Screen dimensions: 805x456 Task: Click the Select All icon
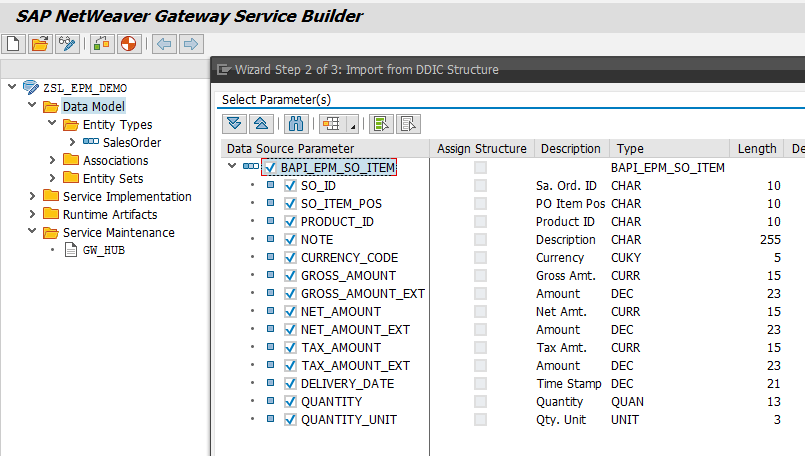tap(381, 124)
